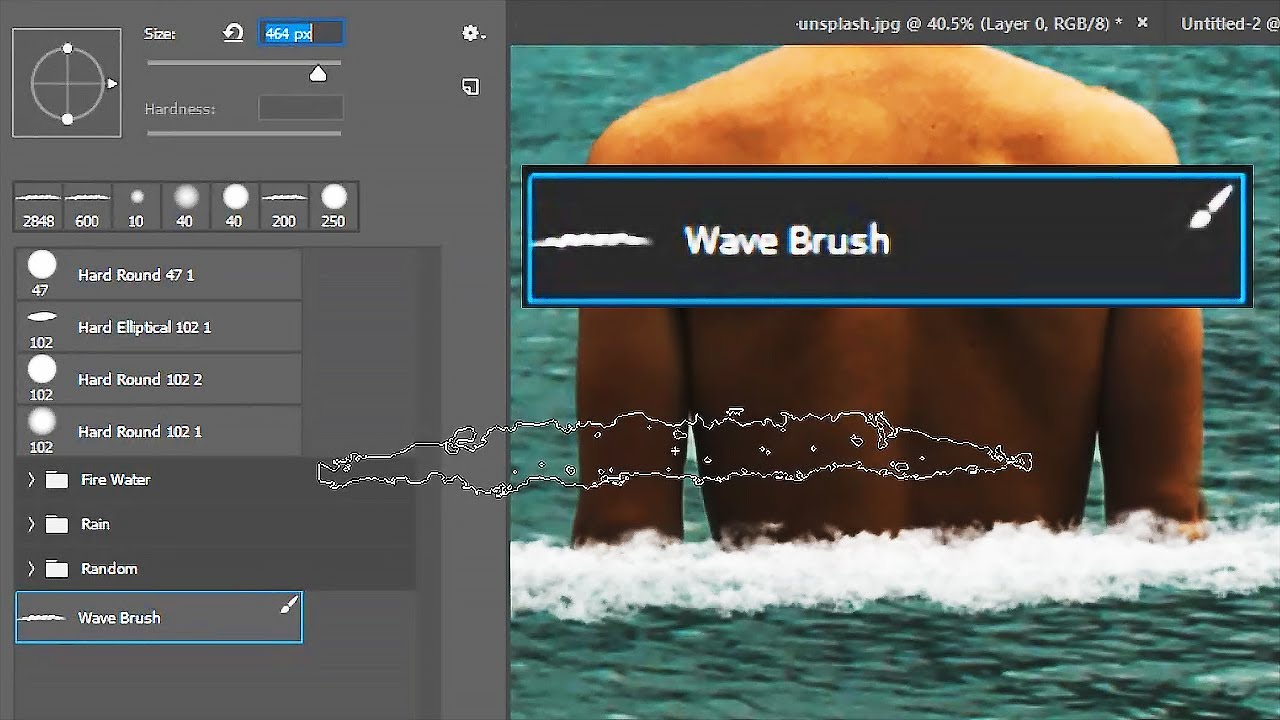
Task: Choose the Hard Round 102 2 brush
Action: pos(159,379)
